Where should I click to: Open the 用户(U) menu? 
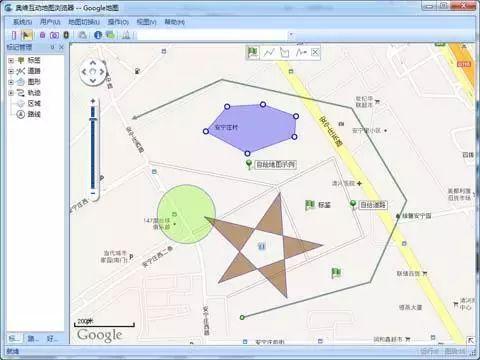point(50,22)
